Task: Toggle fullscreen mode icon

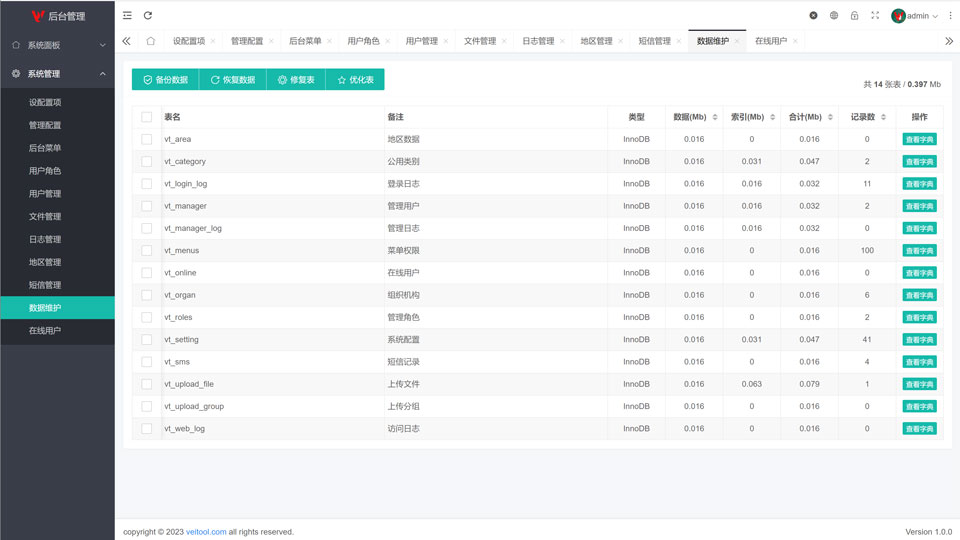Action: click(x=875, y=16)
